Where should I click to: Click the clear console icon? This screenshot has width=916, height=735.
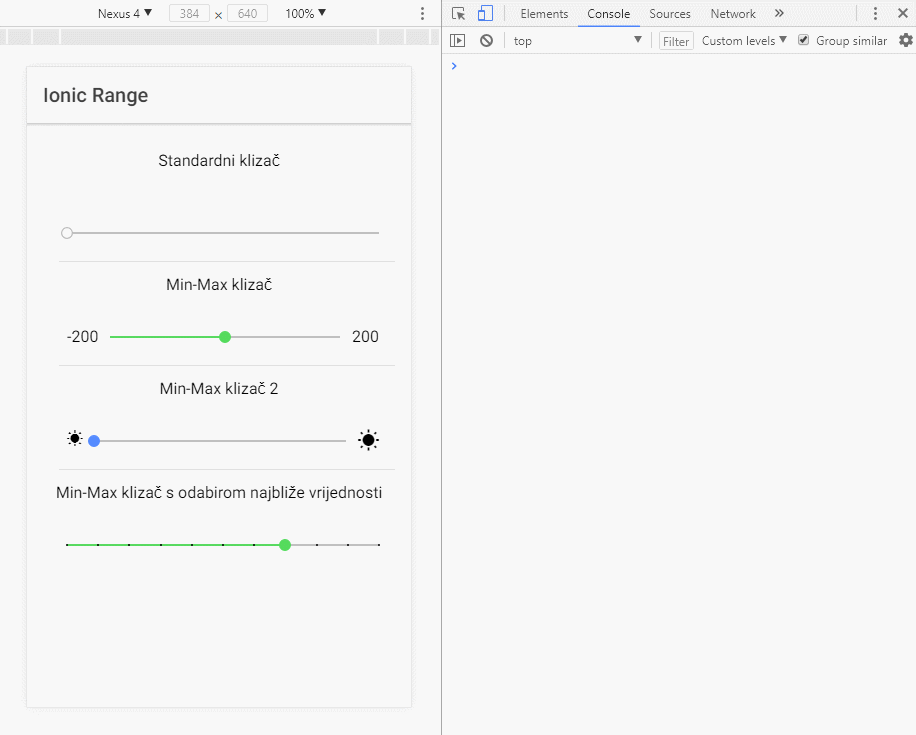coord(486,41)
